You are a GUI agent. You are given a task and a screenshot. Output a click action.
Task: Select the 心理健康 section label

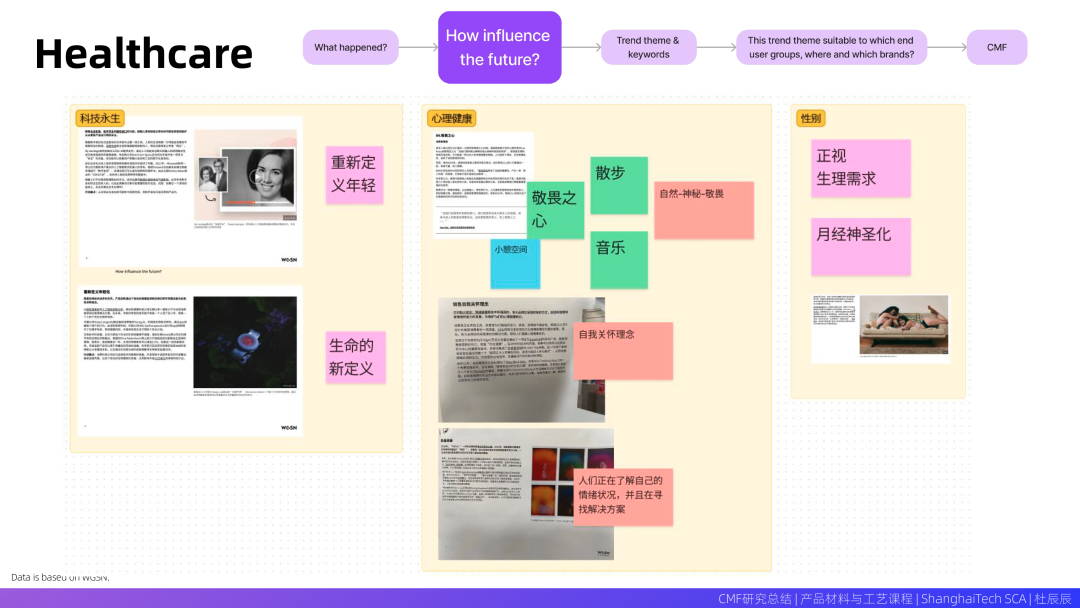coord(453,119)
